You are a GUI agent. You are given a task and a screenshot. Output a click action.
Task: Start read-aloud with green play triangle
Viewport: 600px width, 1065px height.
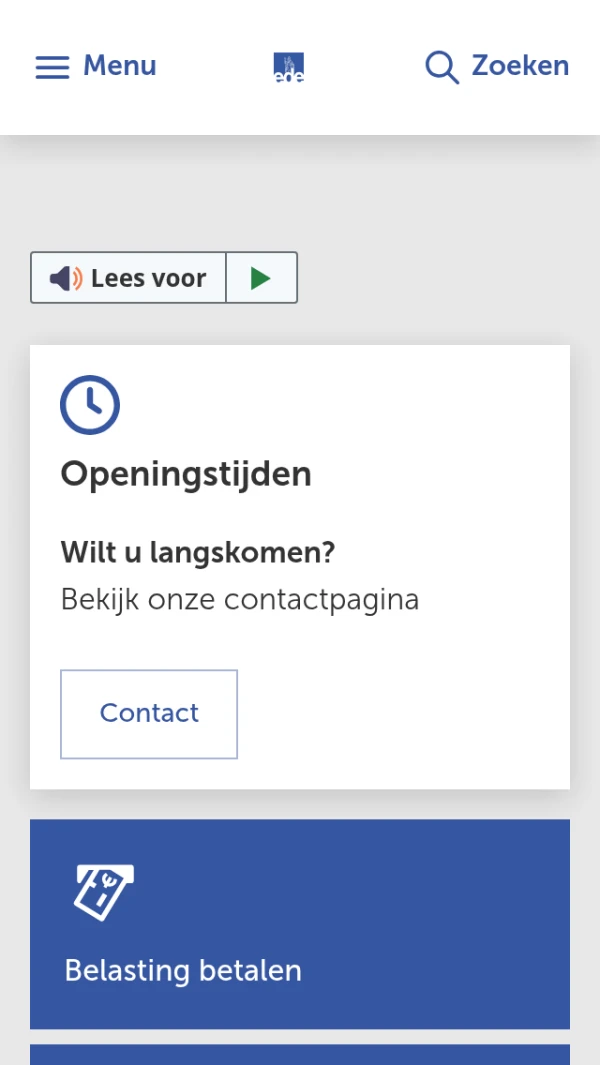point(261,278)
